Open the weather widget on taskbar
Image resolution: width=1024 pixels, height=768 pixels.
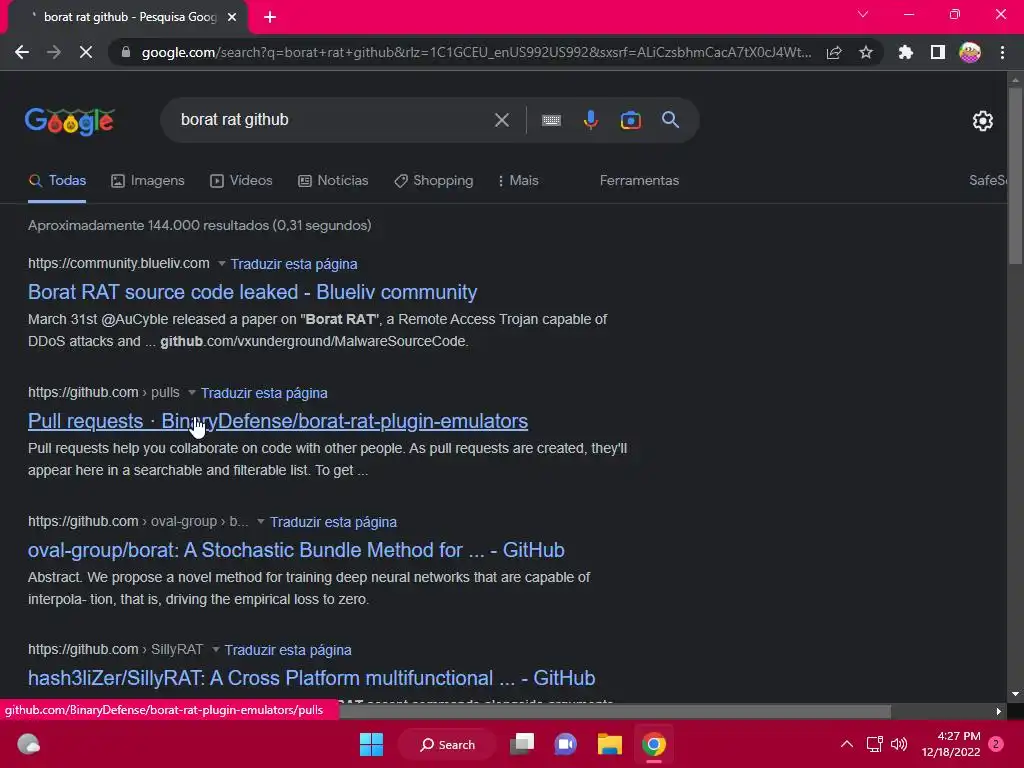pos(28,744)
